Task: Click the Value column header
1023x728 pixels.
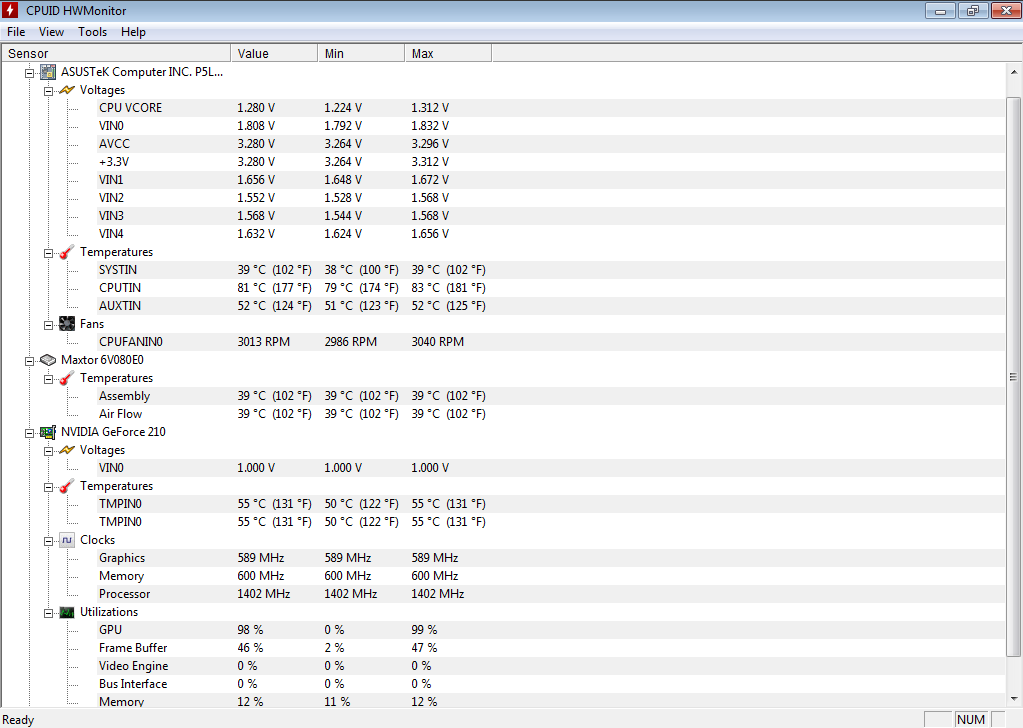Action: [x=274, y=53]
